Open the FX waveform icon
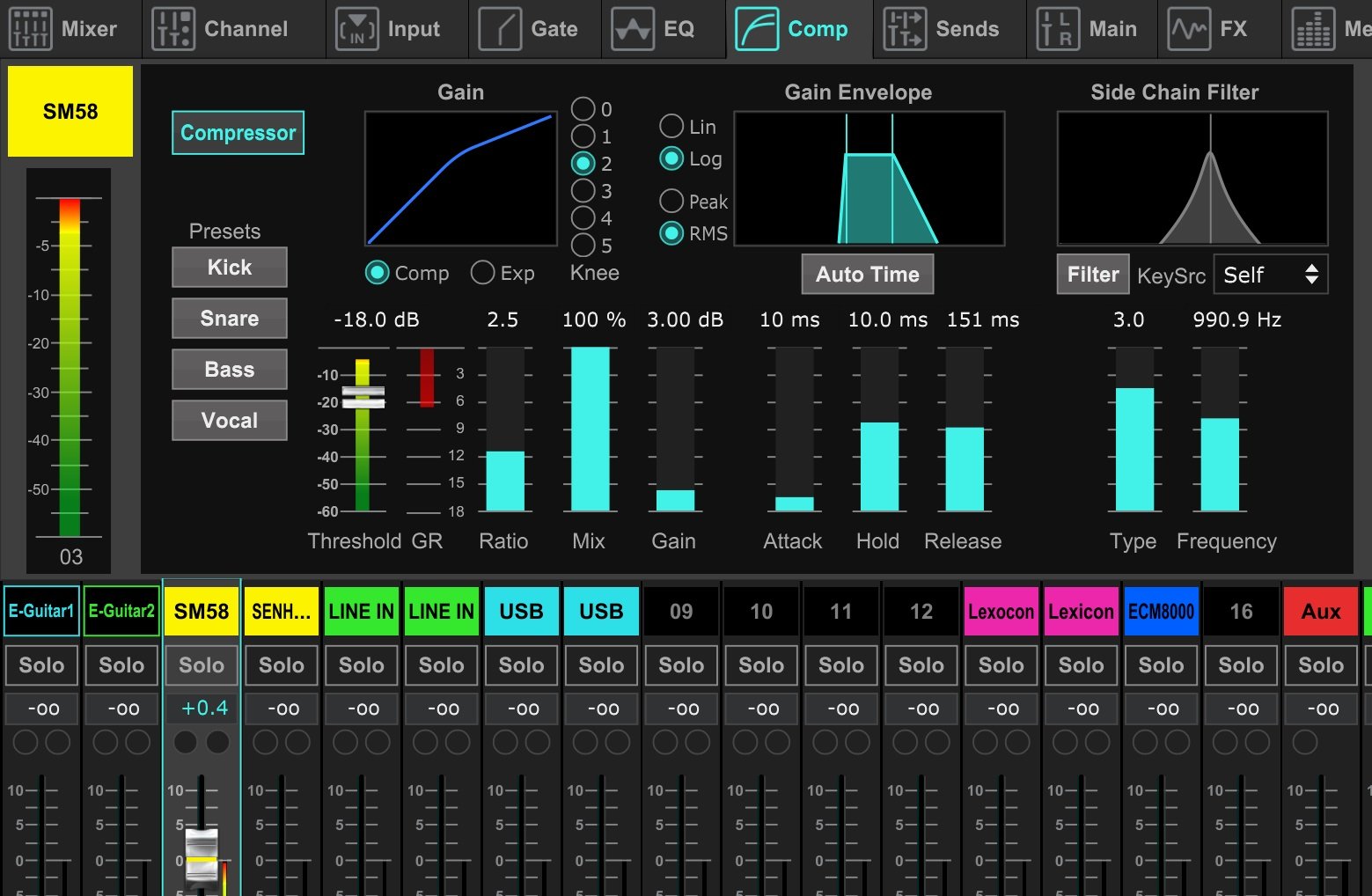The width and height of the screenshot is (1372, 896). pos(1189,29)
